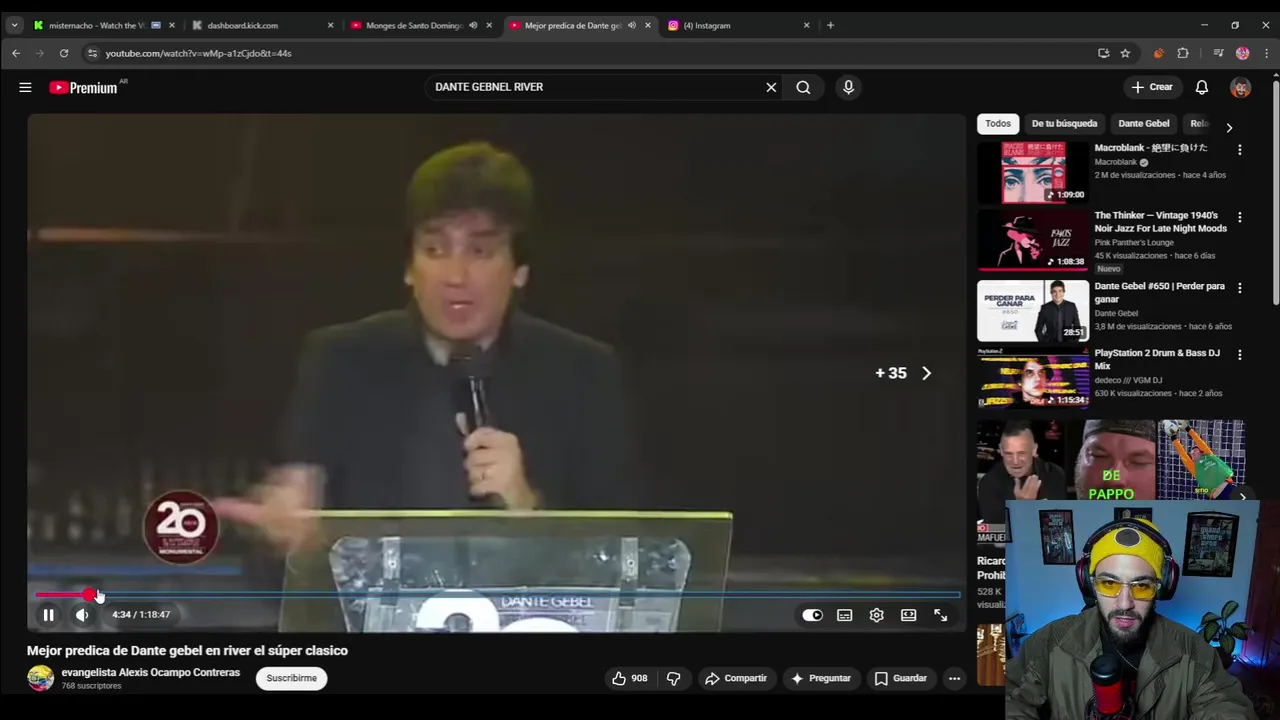
Task: Open options menu for PlayStation 2 mix video
Action: tap(1240, 355)
